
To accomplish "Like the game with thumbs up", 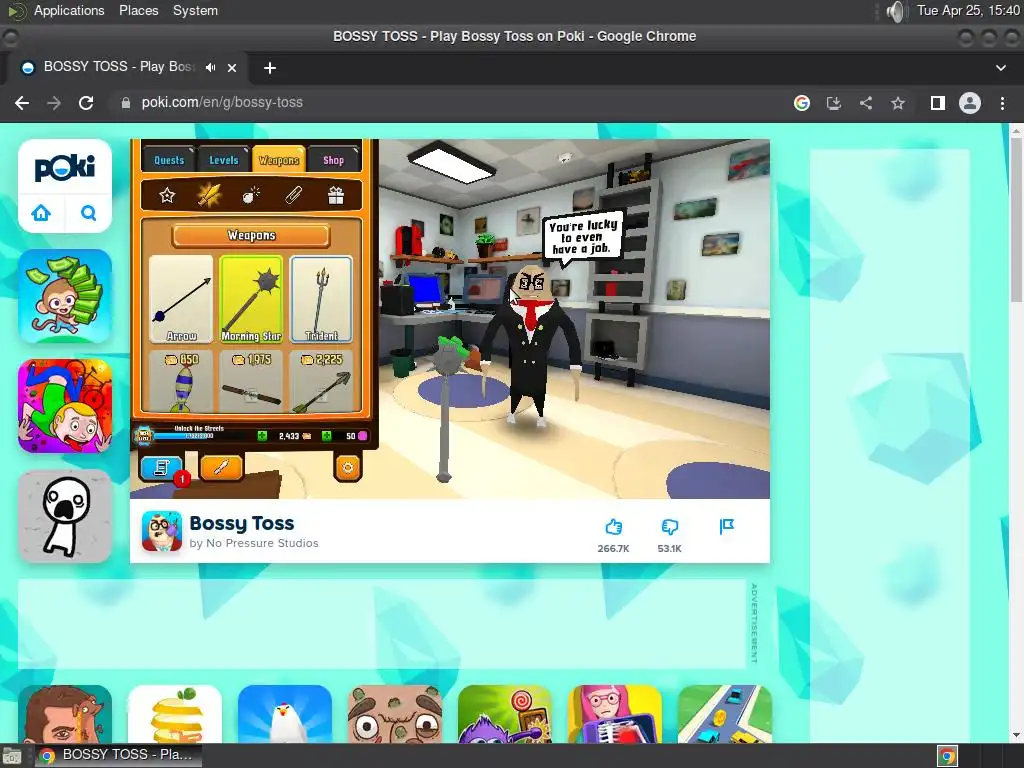I will click(x=613, y=526).
